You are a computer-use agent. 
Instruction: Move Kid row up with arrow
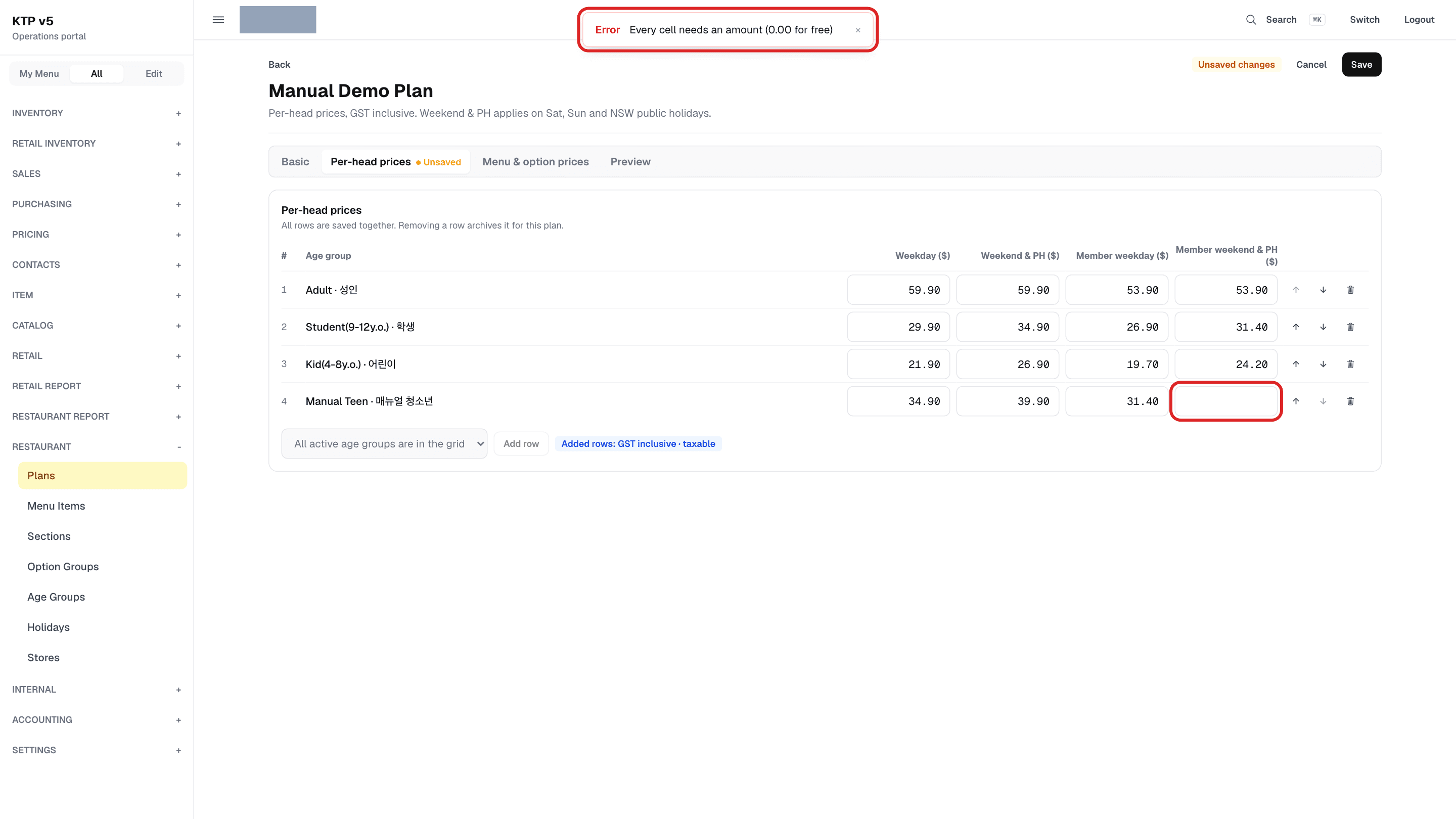(x=1295, y=364)
